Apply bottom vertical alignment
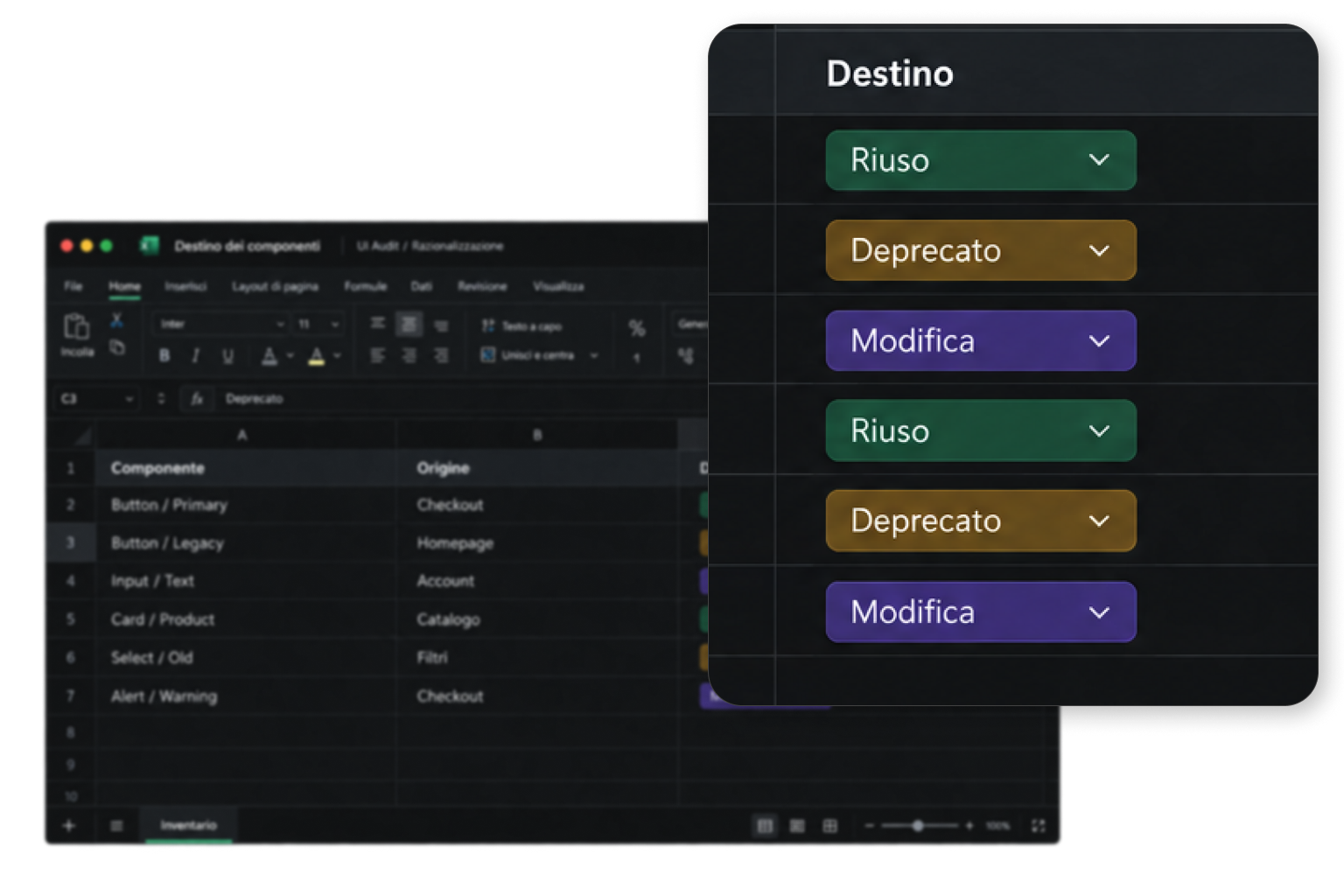 (x=441, y=325)
